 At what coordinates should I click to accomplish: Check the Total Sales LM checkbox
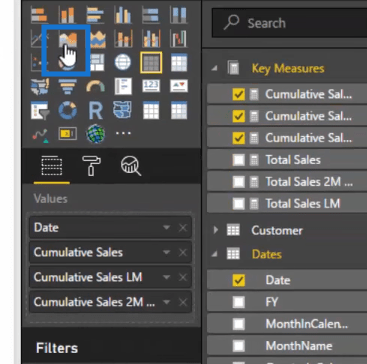point(239,203)
